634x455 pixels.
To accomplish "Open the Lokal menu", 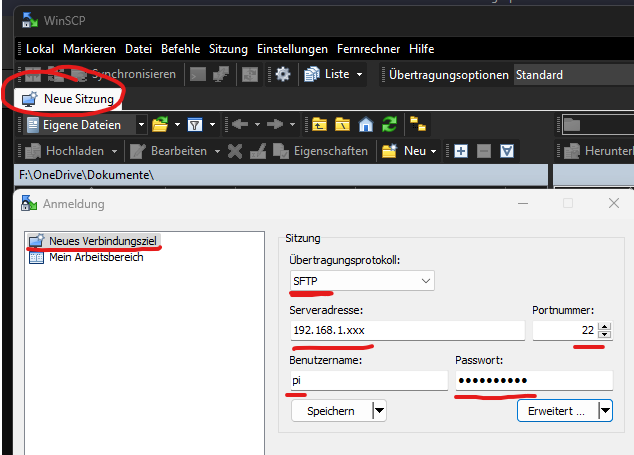I will tap(40, 49).
